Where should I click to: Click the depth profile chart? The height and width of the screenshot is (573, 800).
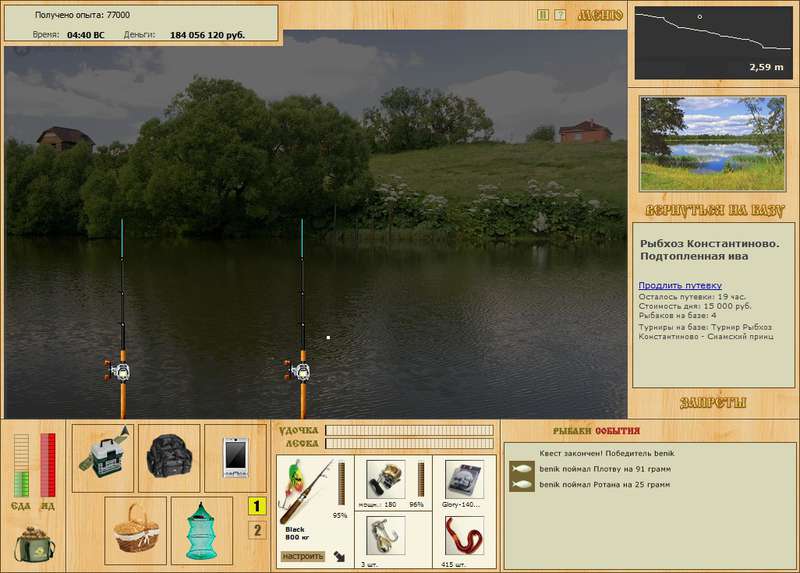[713, 43]
